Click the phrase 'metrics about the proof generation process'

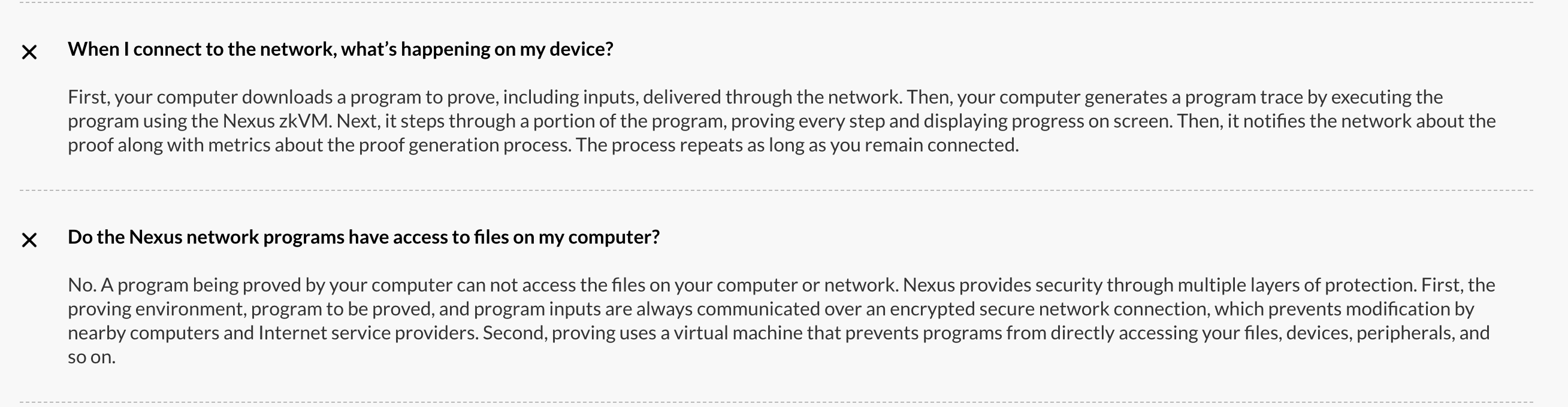(x=389, y=145)
